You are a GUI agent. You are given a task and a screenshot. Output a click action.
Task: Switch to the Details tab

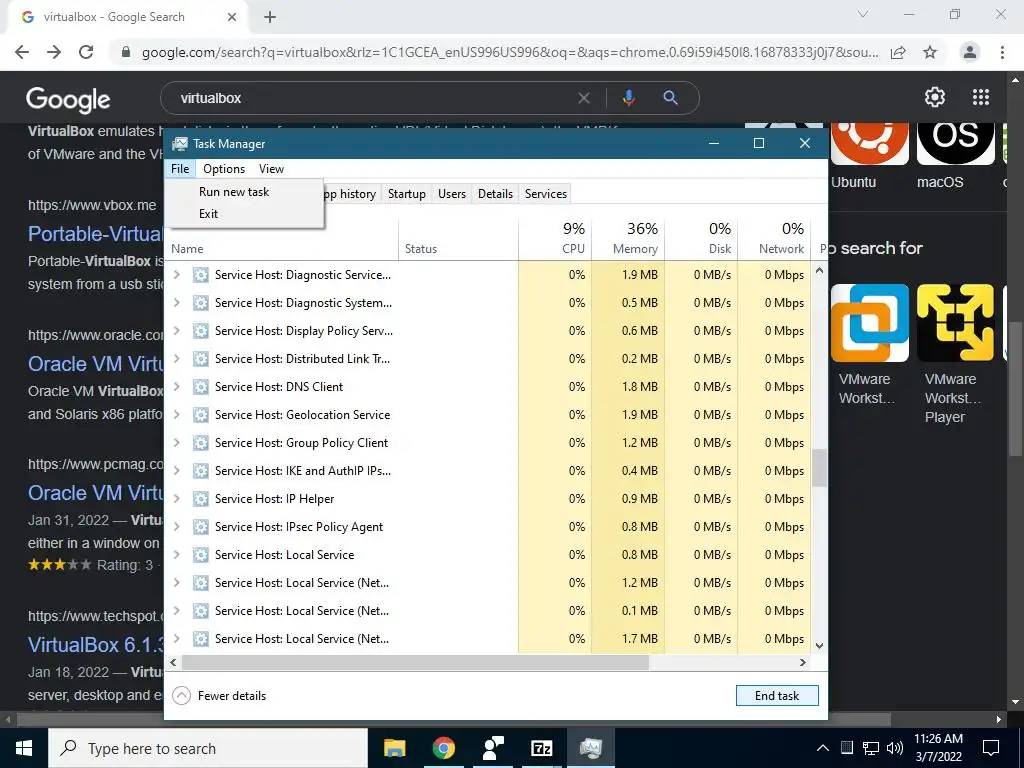coord(495,193)
